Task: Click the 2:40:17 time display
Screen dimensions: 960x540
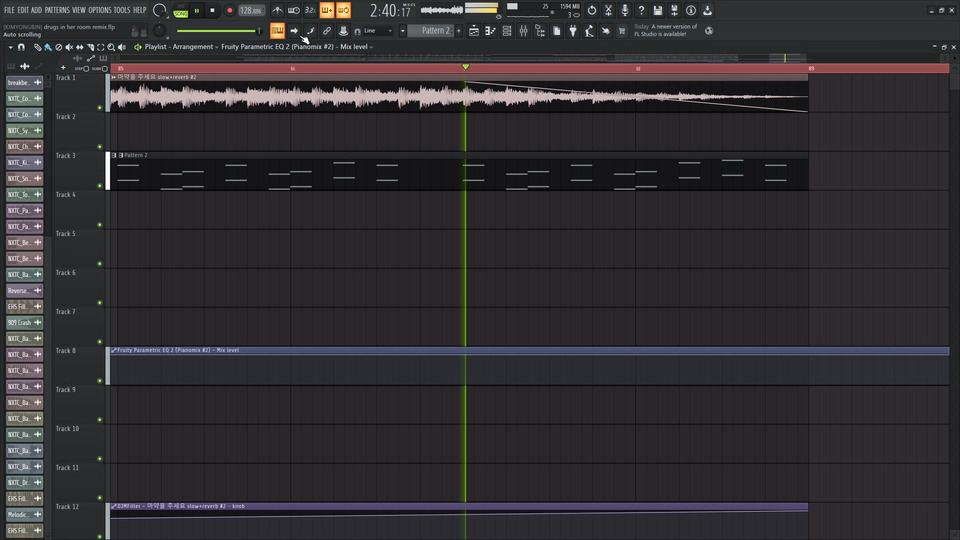Action: [390, 10]
